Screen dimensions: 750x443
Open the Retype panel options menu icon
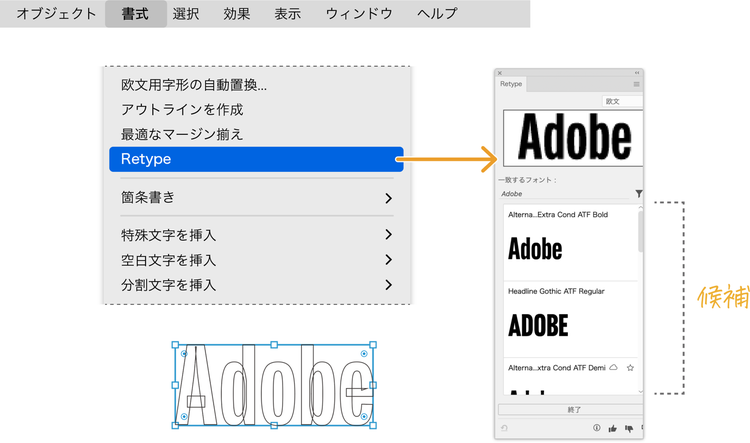point(636,84)
